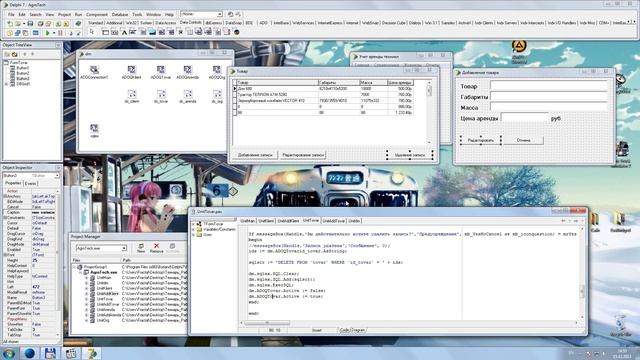Click the Open file toolbar icon
The image size is (640, 360).
pyautogui.click(x=18, y=24)
